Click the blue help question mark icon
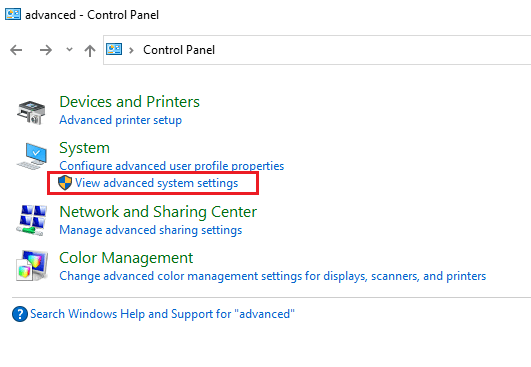This screenshot has width=531, height=367. [20, 314]
